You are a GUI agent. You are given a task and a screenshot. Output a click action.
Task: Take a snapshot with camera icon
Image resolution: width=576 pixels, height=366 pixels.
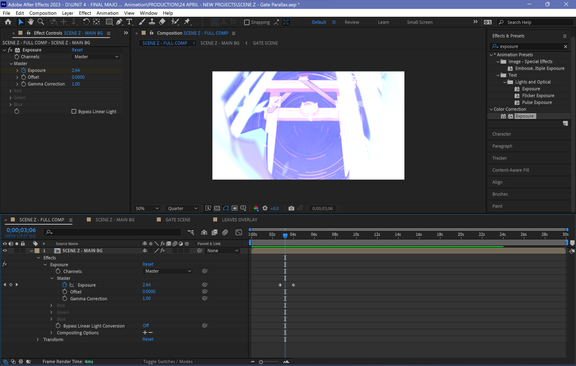[291, 208]
